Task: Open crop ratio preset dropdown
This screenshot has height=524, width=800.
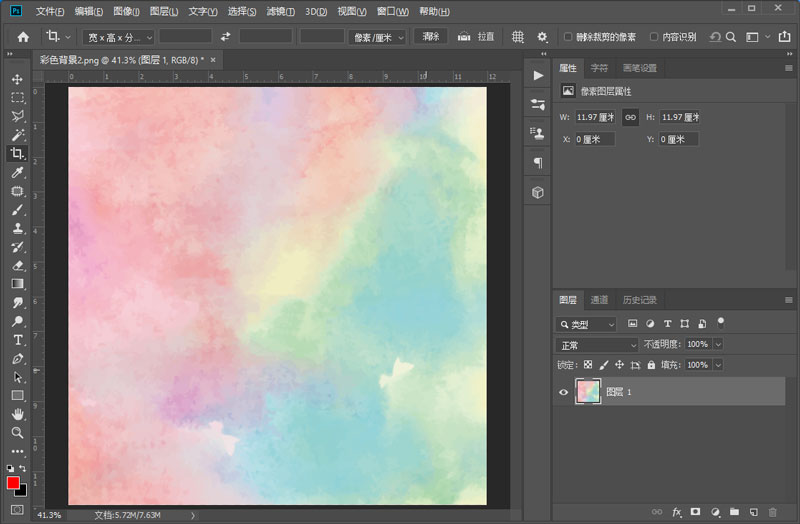Action: (118, 37)
